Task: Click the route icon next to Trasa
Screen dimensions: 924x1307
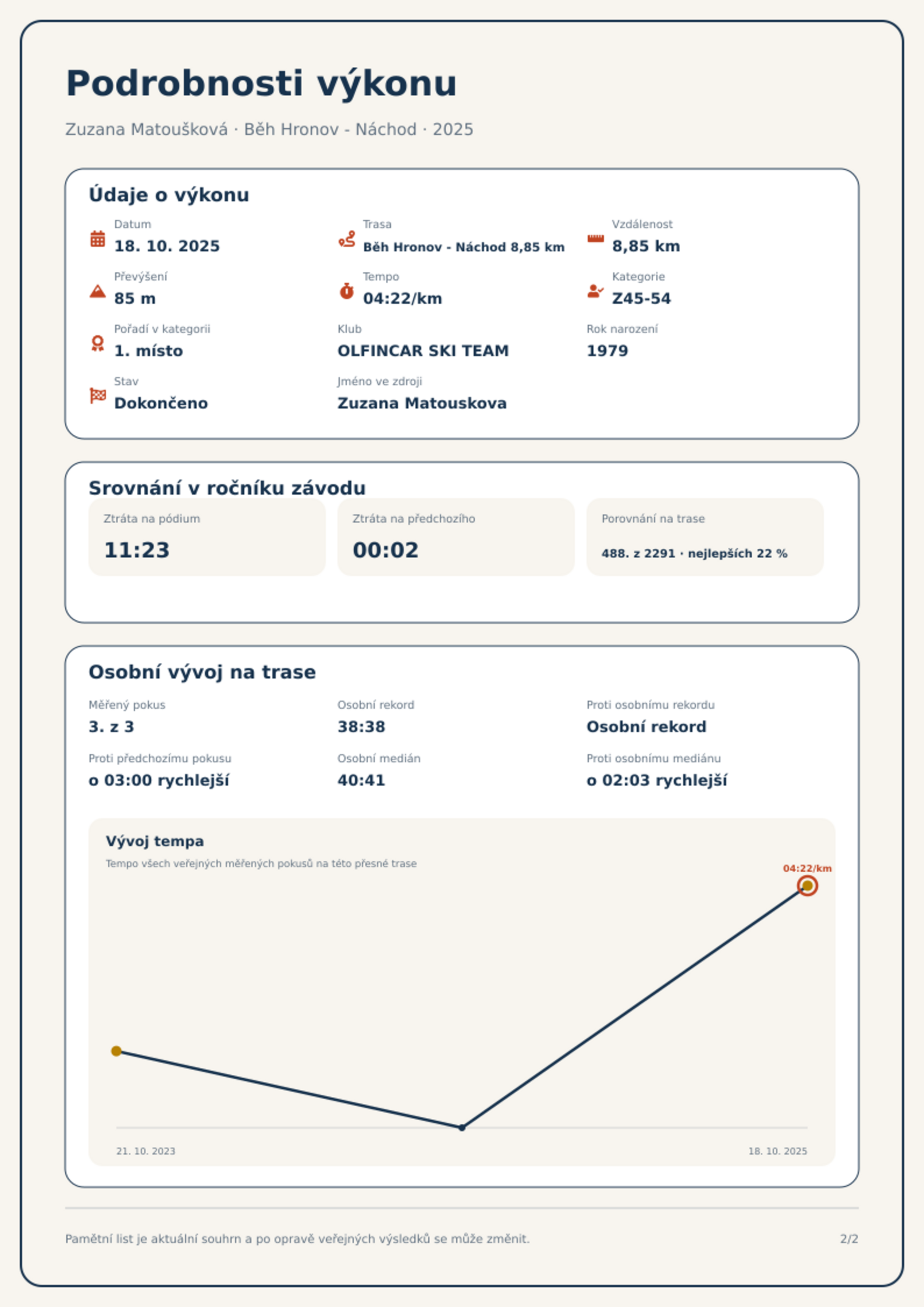Action: 347,239
